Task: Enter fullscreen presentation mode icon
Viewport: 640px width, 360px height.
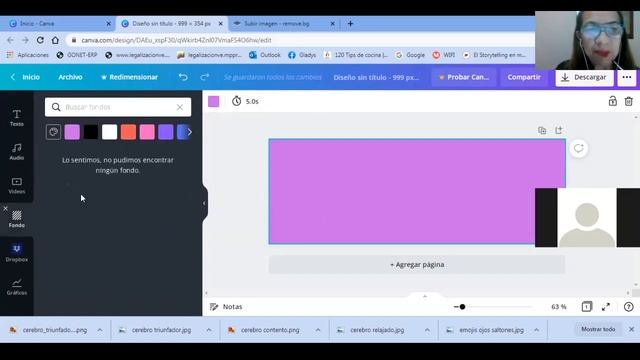Action: (606, 307)
